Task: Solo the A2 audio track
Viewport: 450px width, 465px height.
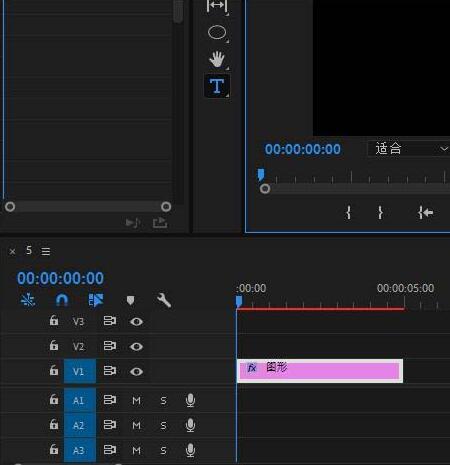Action: (163, 426)
